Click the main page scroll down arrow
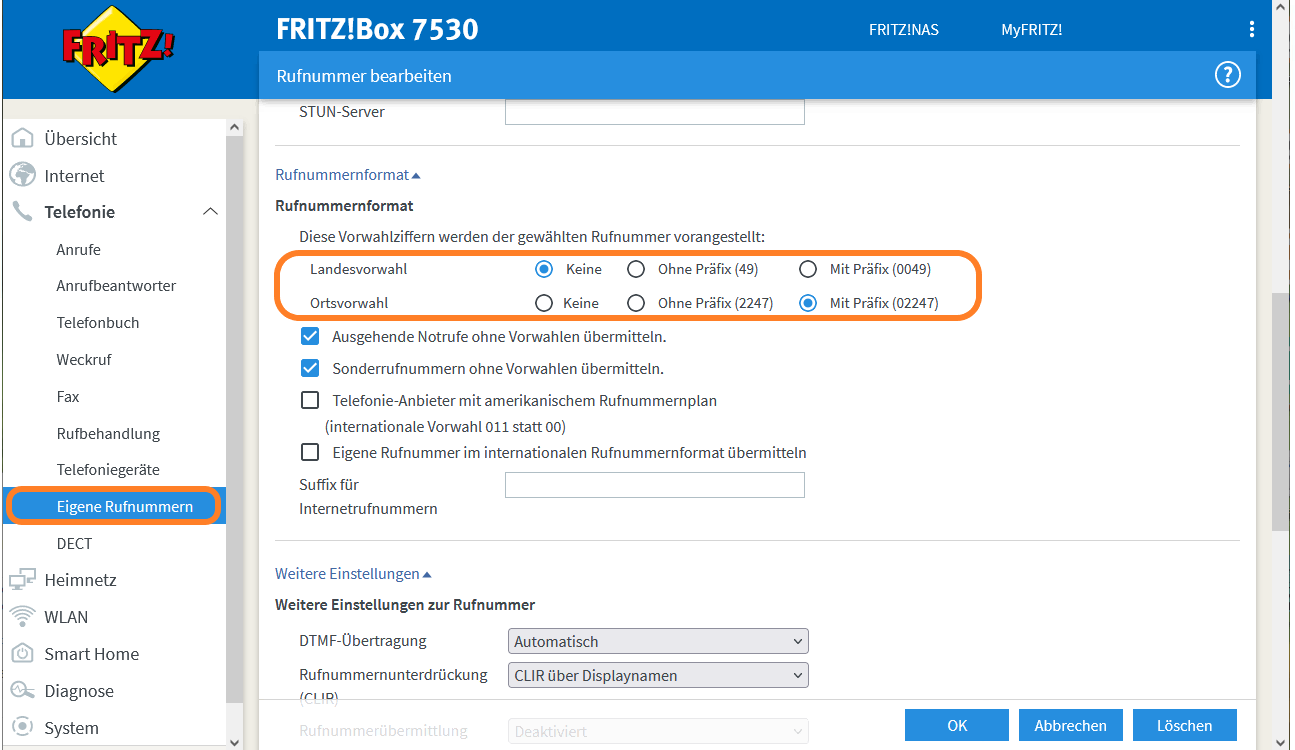The width and height of the screenshot is (1295, 750). click(x=1281, y=741)
